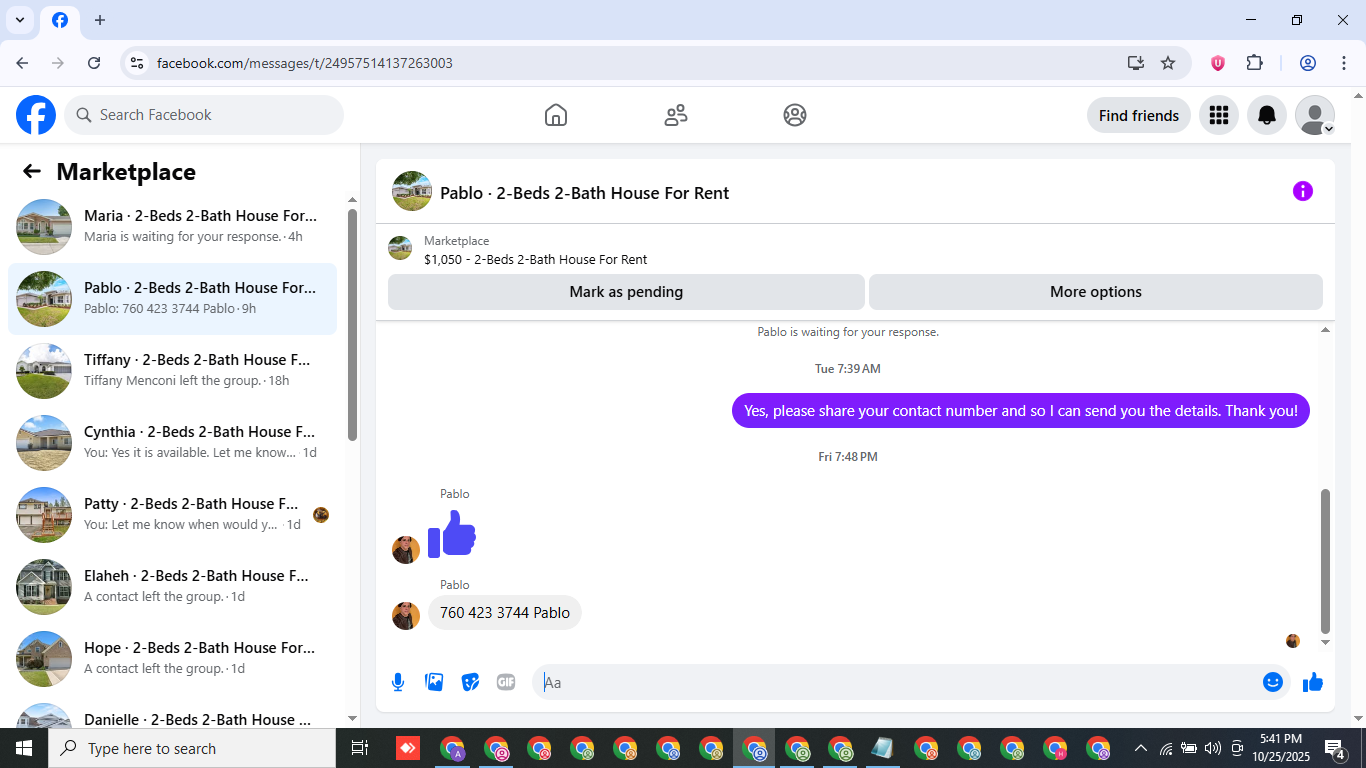1366x768 pixels.
Task: Open Elaheh's conversation
Action: click(x=172, y=587)
